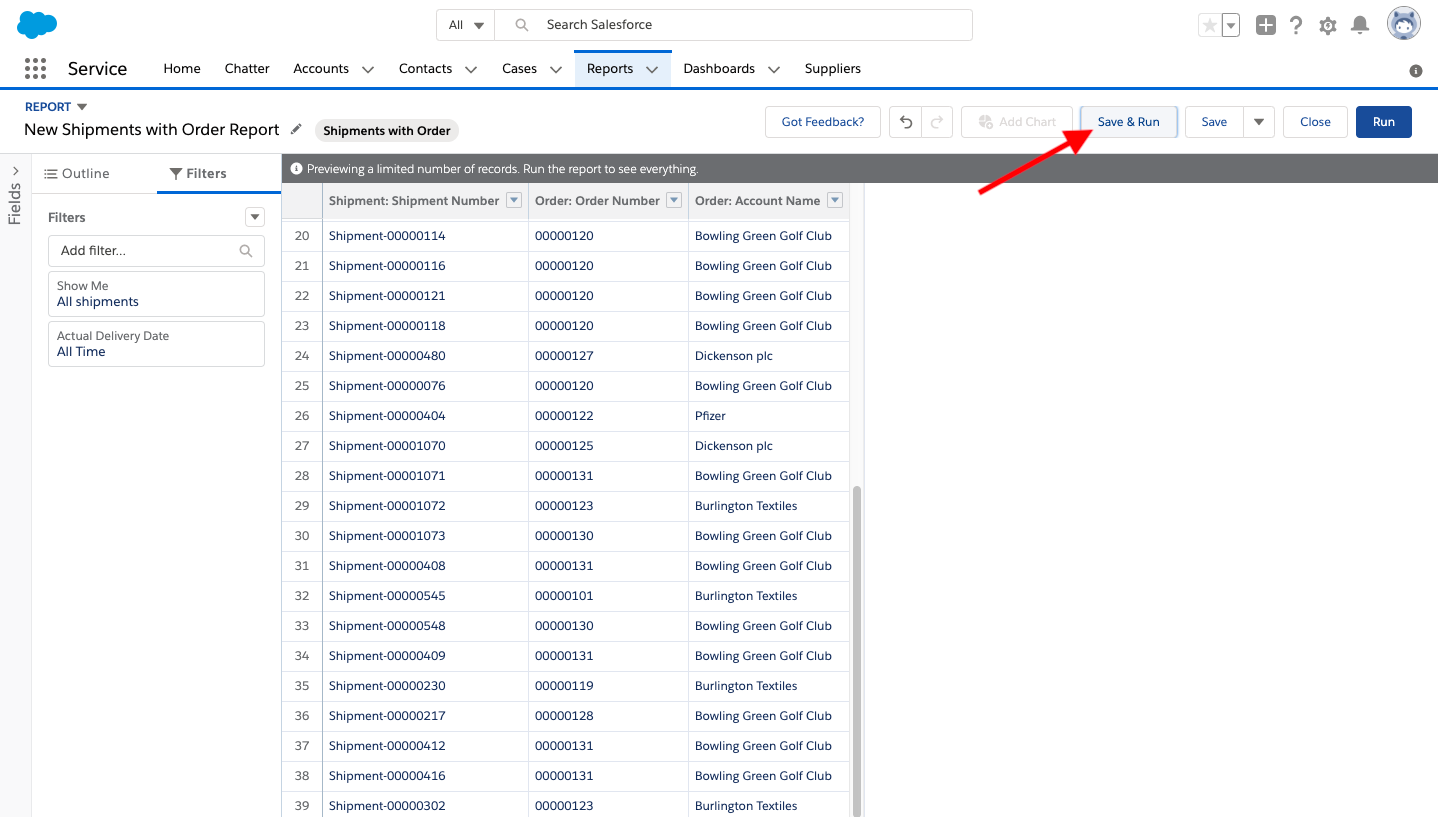
Task: Open the Notifications bell icon
Action: pos(1360,25)
